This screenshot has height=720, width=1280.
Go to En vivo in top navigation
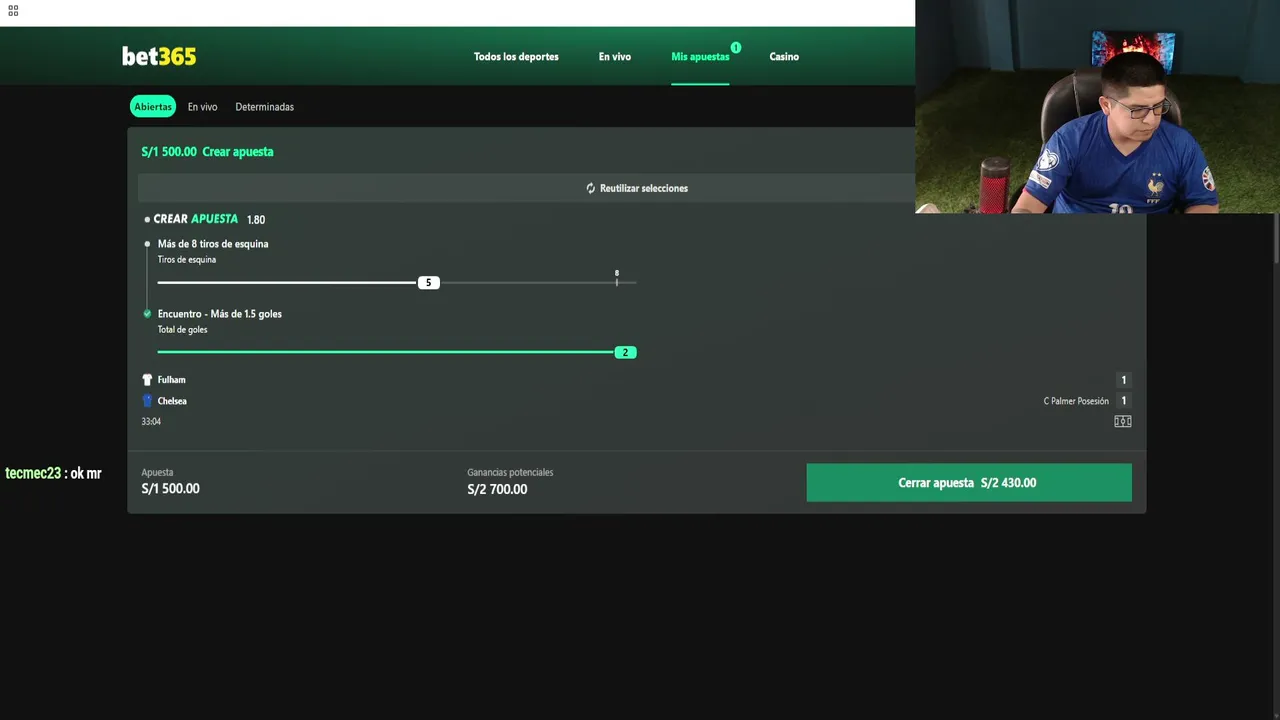[x=615, y=57]
